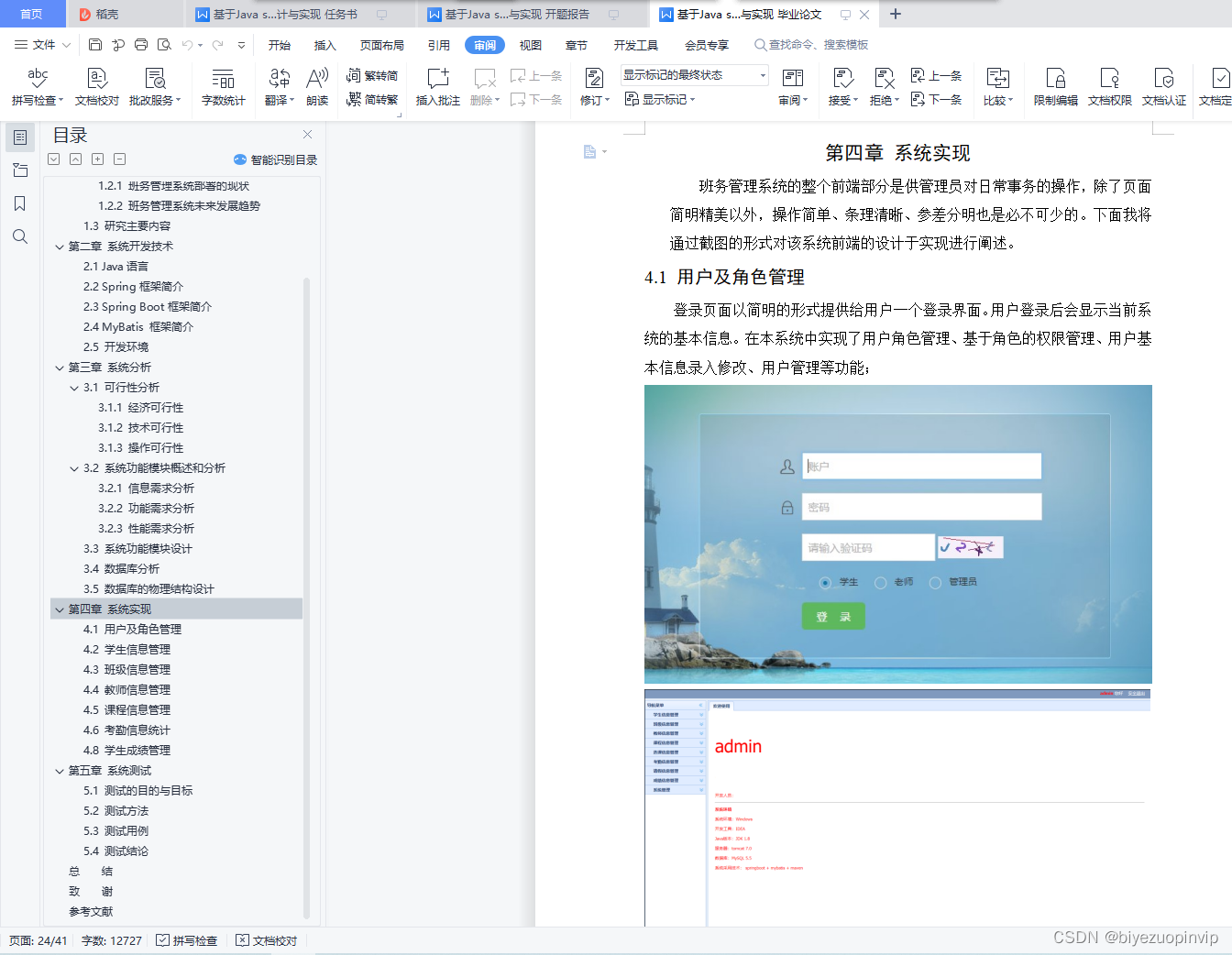Open the spelling check tool (拼写检查) in ribbon
The width and height of the screenshot is (1232, 955).
pyautogui.click(x=37, y=87)
